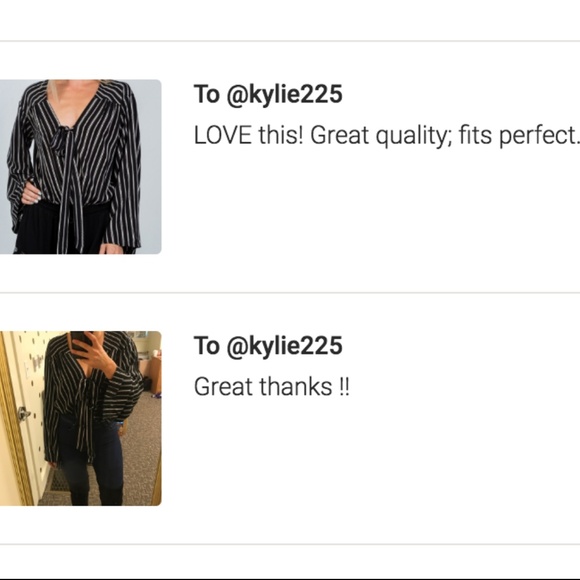Click the 'LOVE this! Great quality' review text
Screen dimensions: 580x580
(387, 135)
